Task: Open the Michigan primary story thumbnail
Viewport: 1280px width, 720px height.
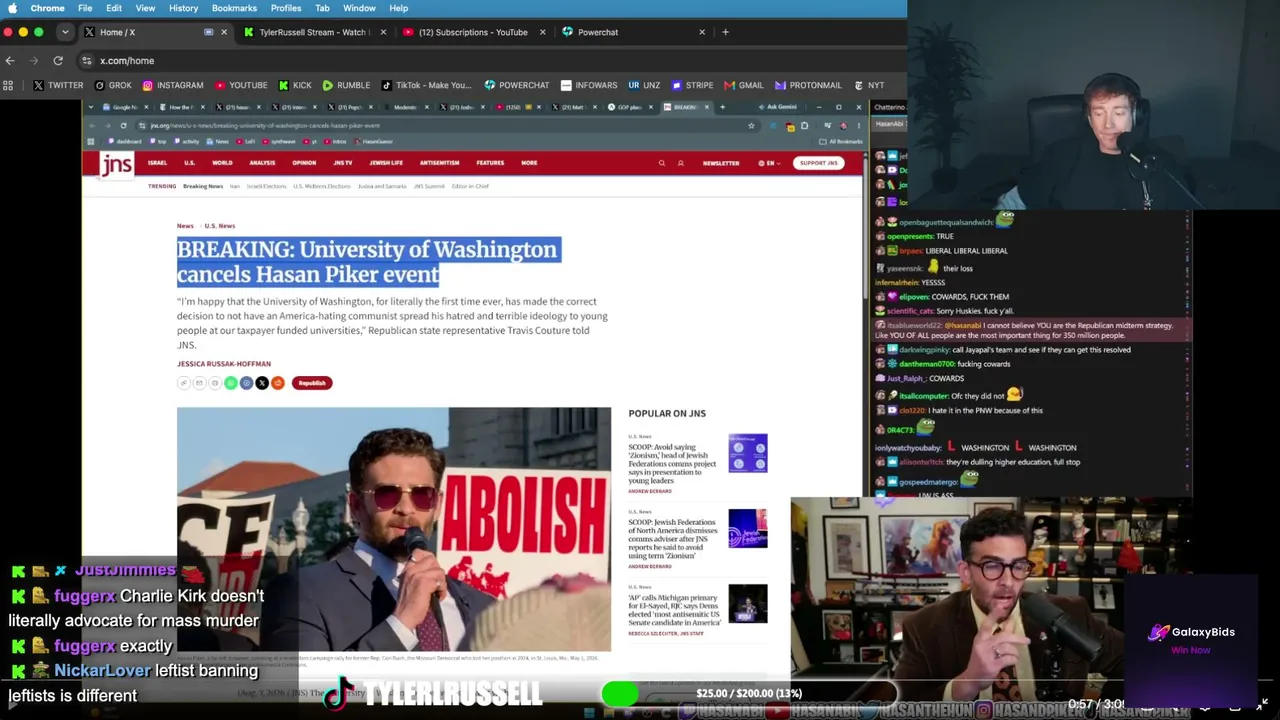Action: pyautogui.click(x=748, y=604)
